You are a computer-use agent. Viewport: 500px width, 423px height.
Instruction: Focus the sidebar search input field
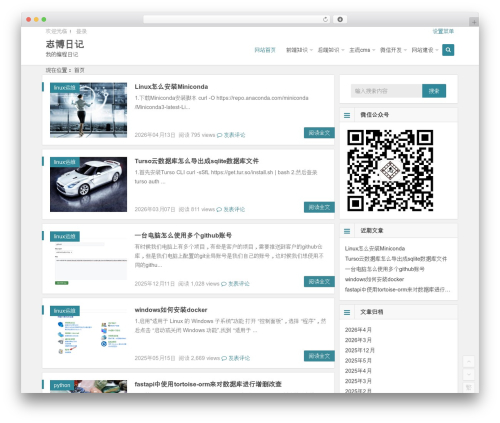tap(386, 91)
